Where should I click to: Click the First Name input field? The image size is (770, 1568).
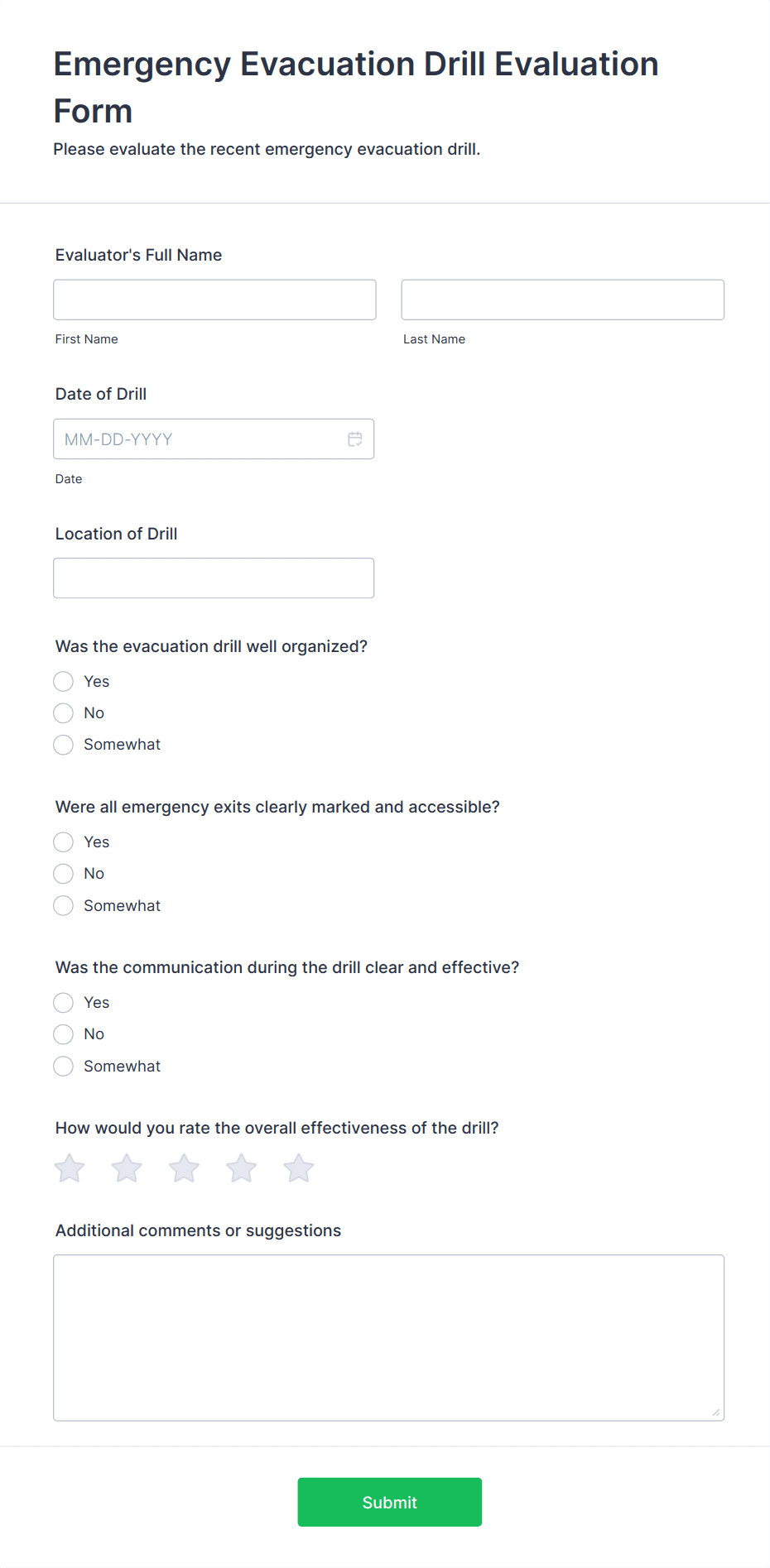[214, 299]
